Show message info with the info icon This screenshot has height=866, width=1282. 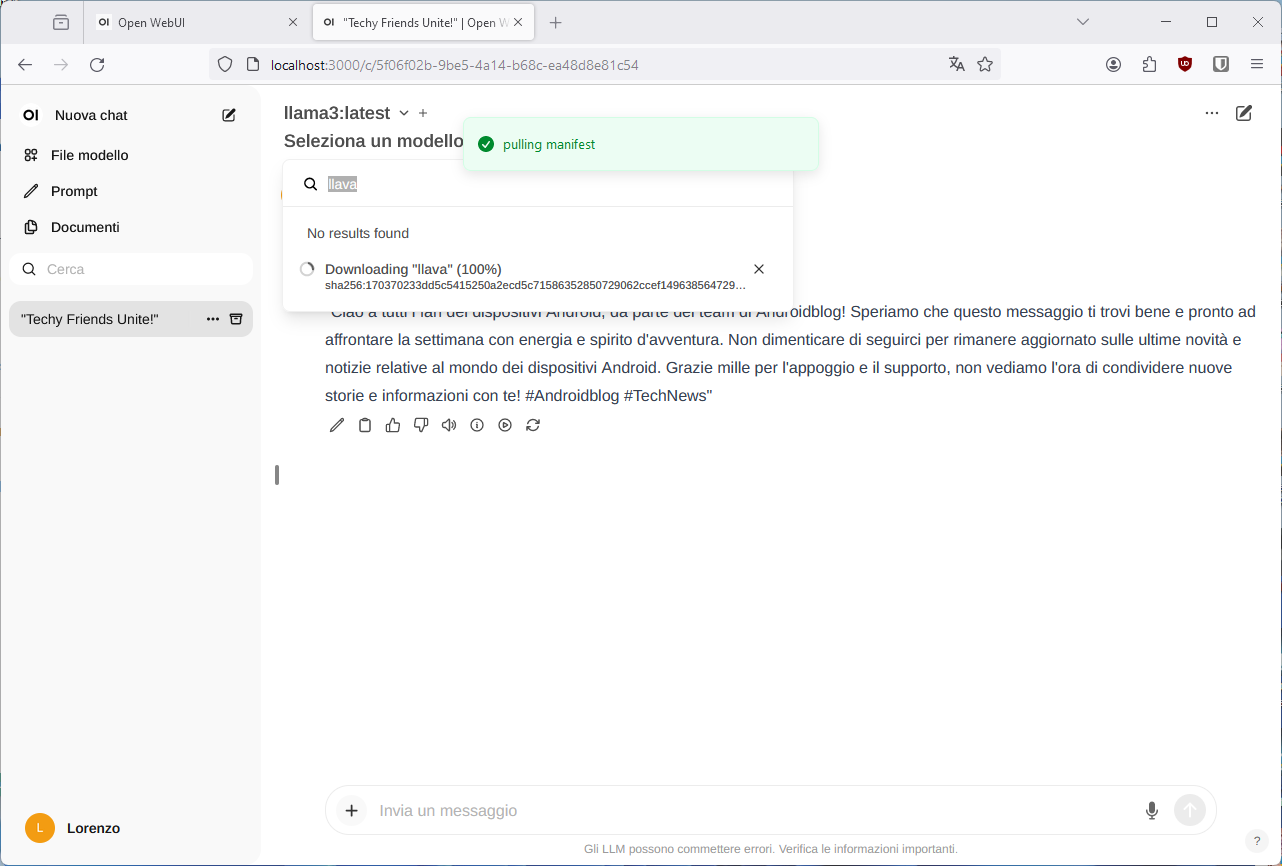[477, 424]
